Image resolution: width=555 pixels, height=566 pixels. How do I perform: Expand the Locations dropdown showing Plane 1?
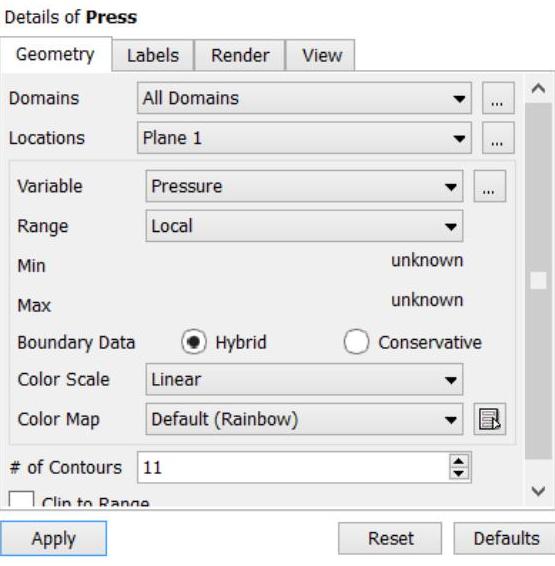[x=304, y=138]
